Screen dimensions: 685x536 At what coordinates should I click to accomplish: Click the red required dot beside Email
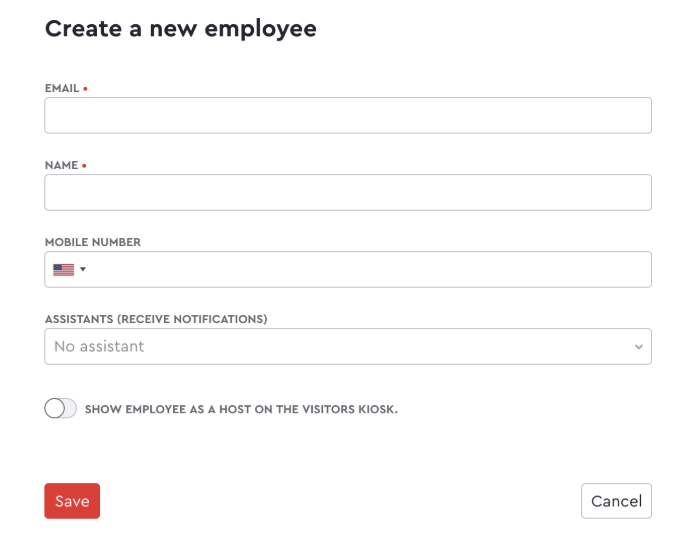(85, 89)
